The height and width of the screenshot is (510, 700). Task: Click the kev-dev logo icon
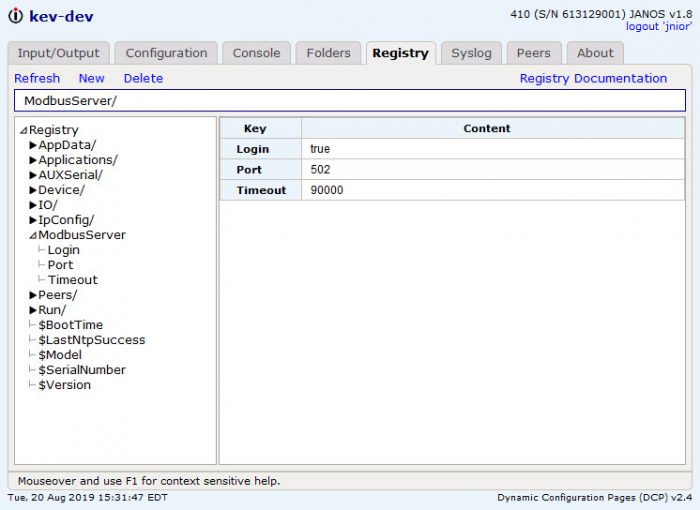[16, 16]
